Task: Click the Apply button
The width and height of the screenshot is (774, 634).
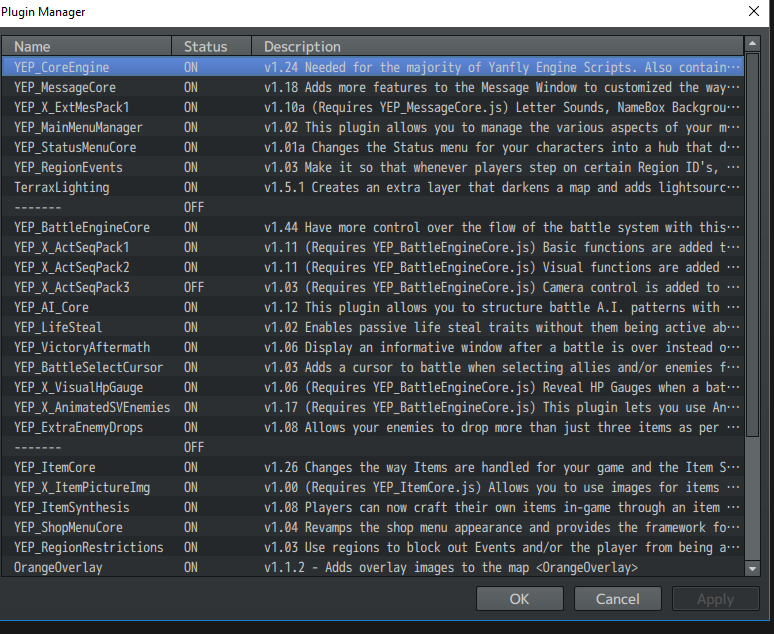Action: click(x=715, y=598)
